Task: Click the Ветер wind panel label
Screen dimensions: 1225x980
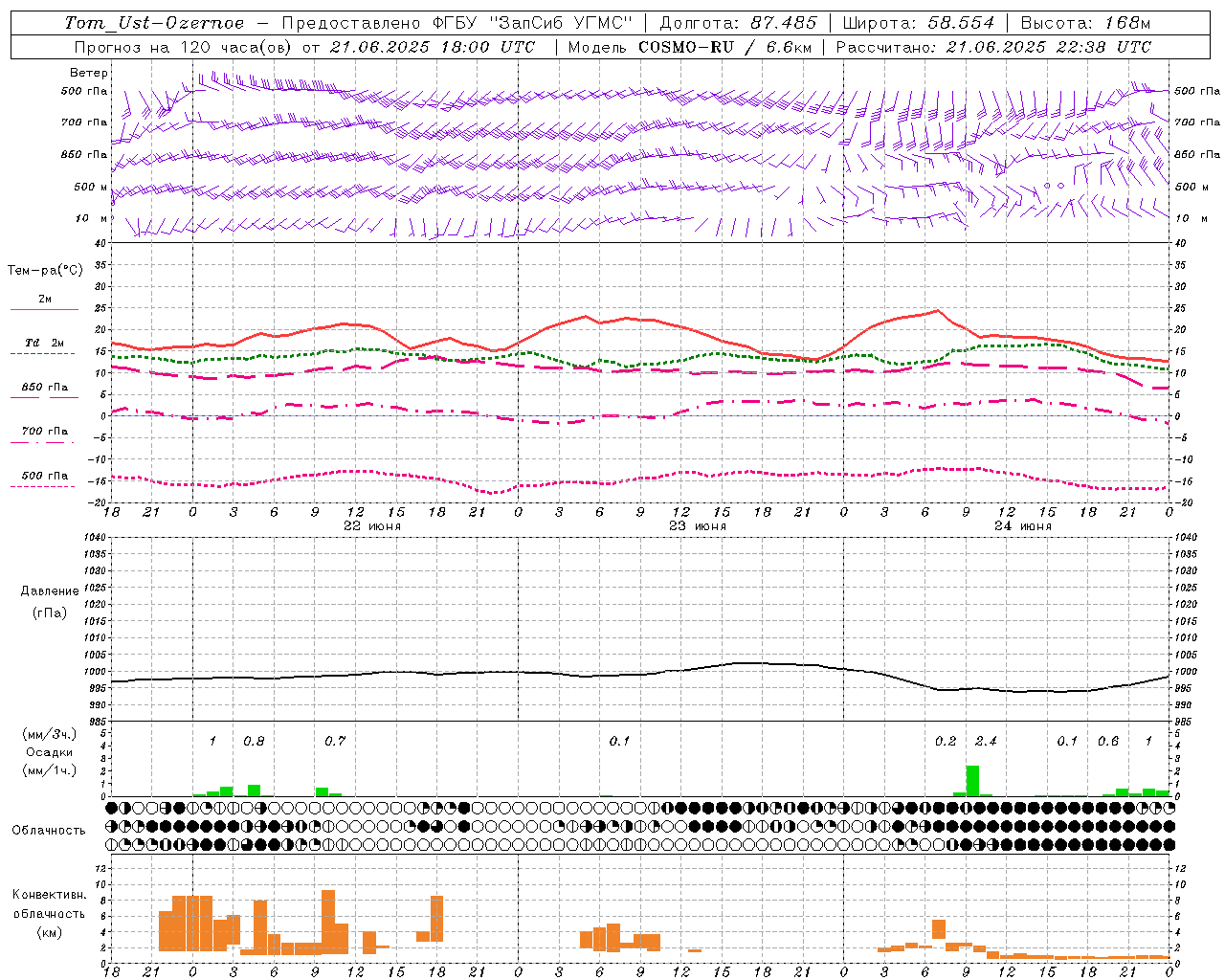Action: pyautogui.click(x=89, y=73)
